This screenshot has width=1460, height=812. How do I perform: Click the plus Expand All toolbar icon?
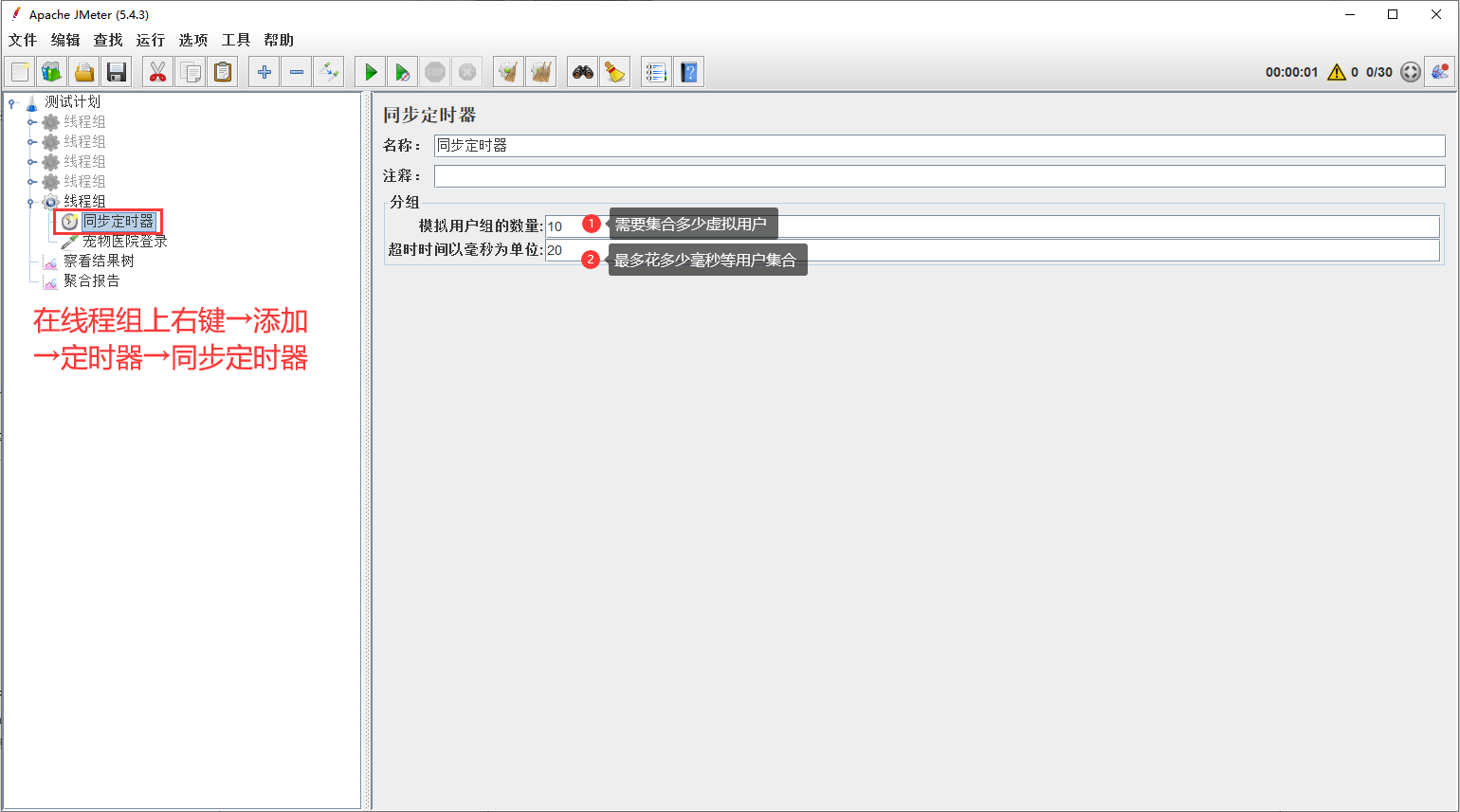pyautogui.click(x=265, y=72)
